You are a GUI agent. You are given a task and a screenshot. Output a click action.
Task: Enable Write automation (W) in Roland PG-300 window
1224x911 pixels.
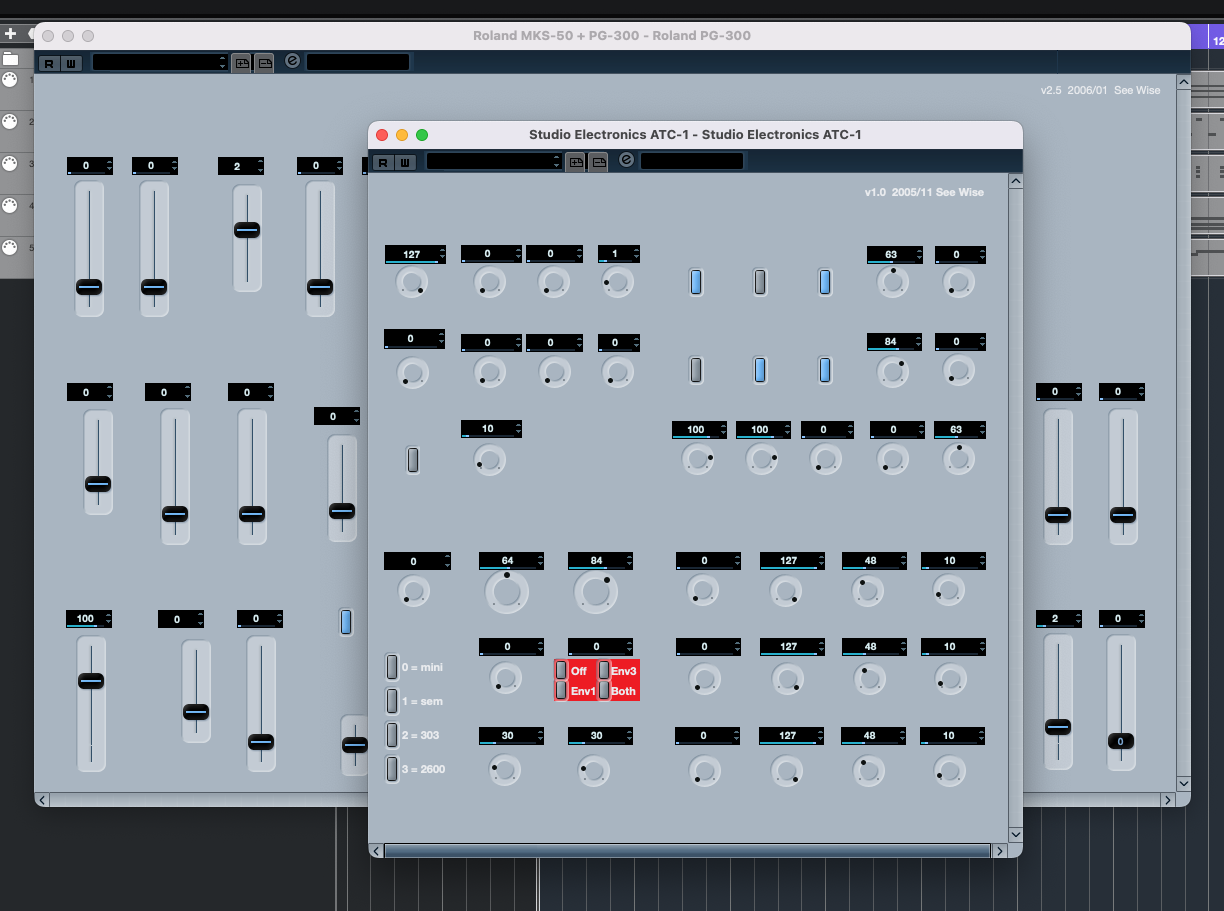(x=69, y=63)
